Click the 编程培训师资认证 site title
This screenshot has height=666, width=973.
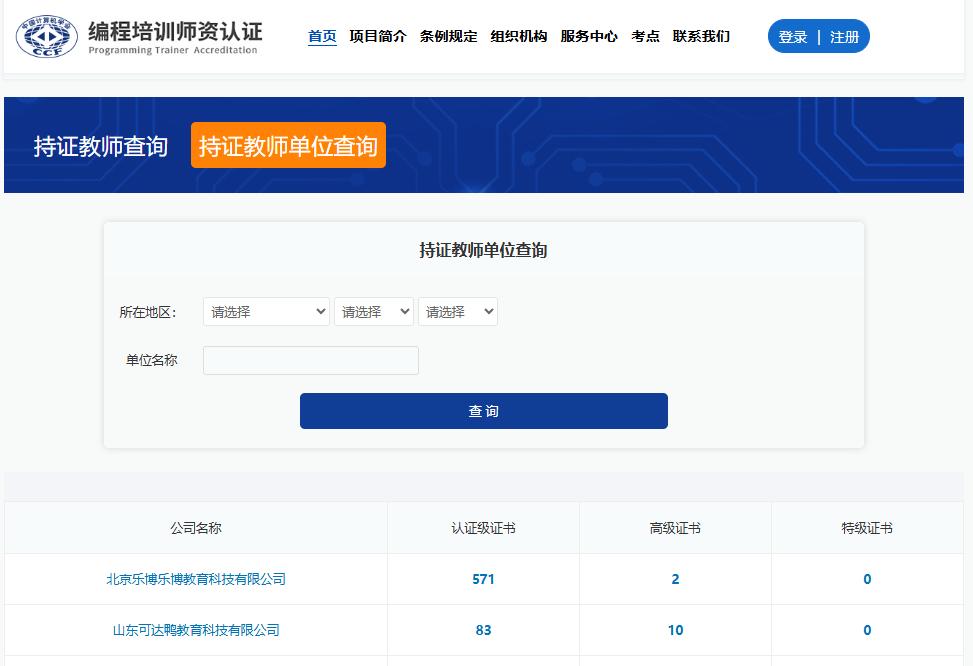pos(175,31)
